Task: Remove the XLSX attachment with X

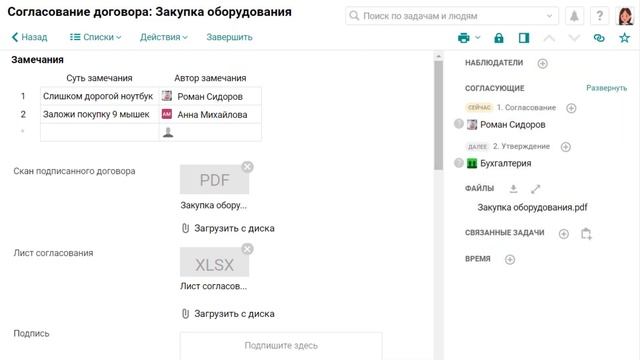Action: [247, 249]
